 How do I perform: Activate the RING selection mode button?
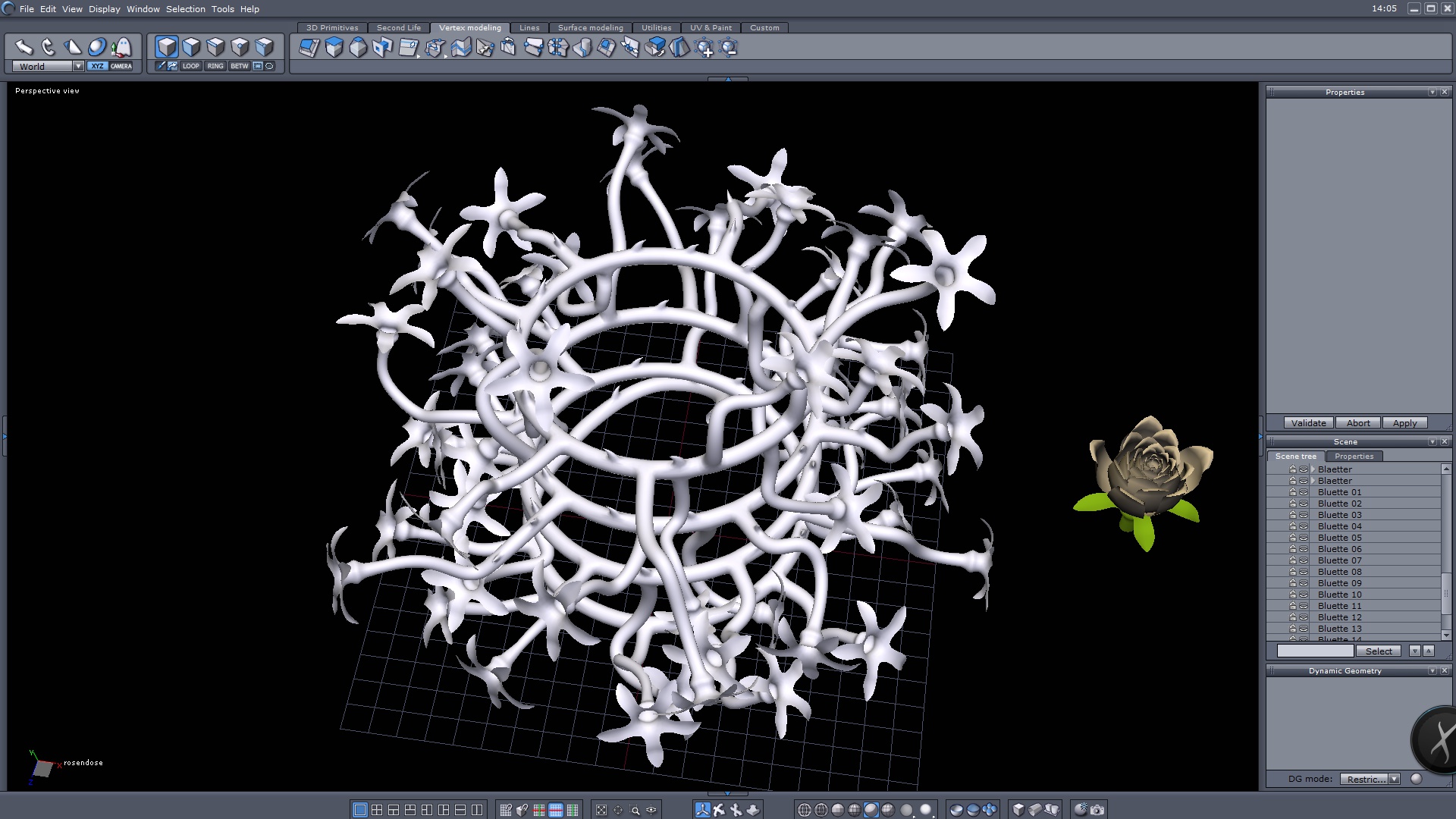click(215, 66)
